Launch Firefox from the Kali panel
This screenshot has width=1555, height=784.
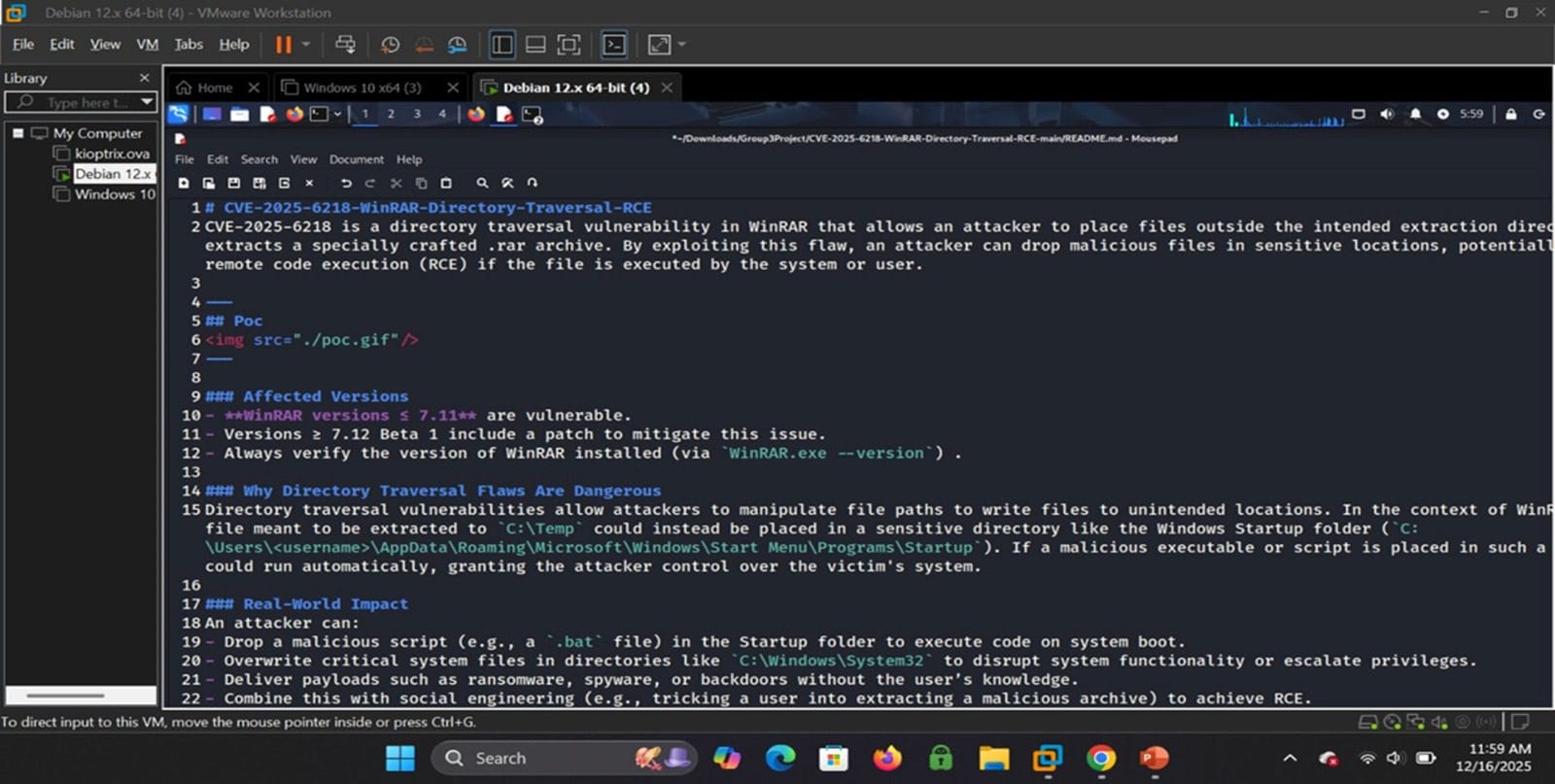tap(294, 115)
